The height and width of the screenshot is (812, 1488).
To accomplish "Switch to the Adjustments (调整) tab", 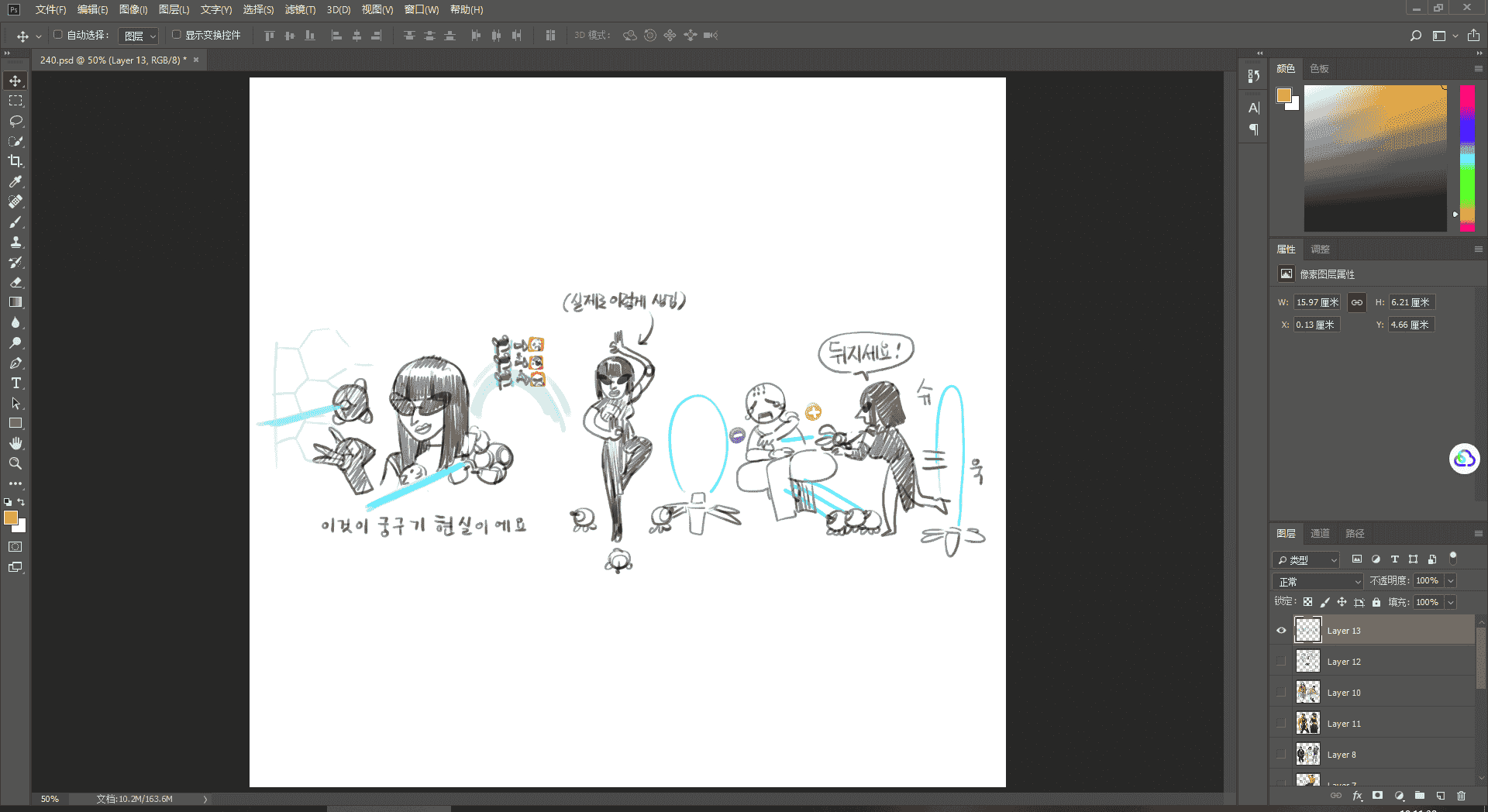I will 1320,249.
